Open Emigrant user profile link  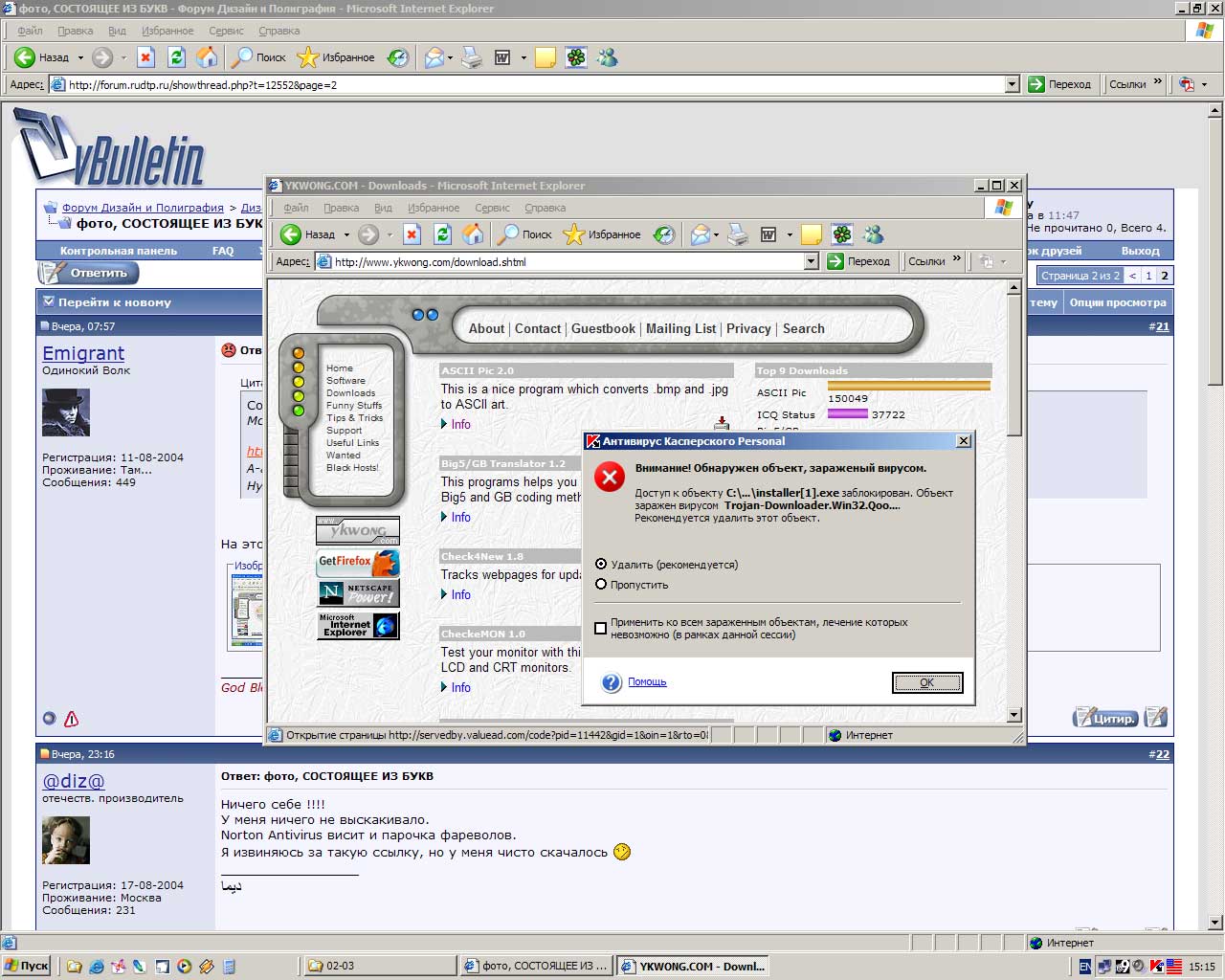(83, 353)
